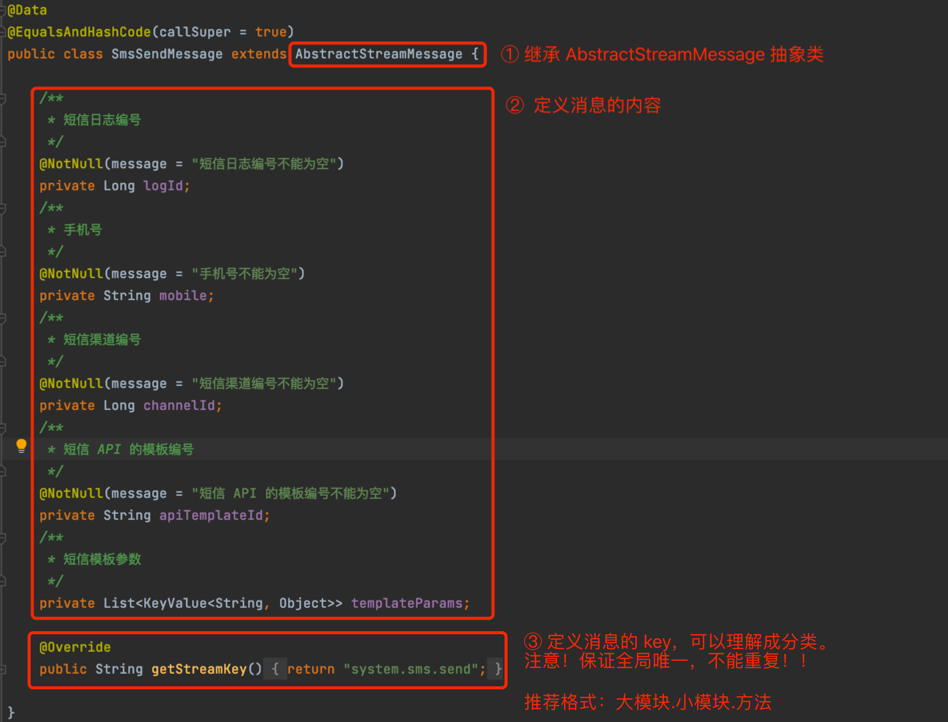Screen dimensions: 948x722
Task: Expand the folded getStreamKey body at its opening brace
Action: 275,669
